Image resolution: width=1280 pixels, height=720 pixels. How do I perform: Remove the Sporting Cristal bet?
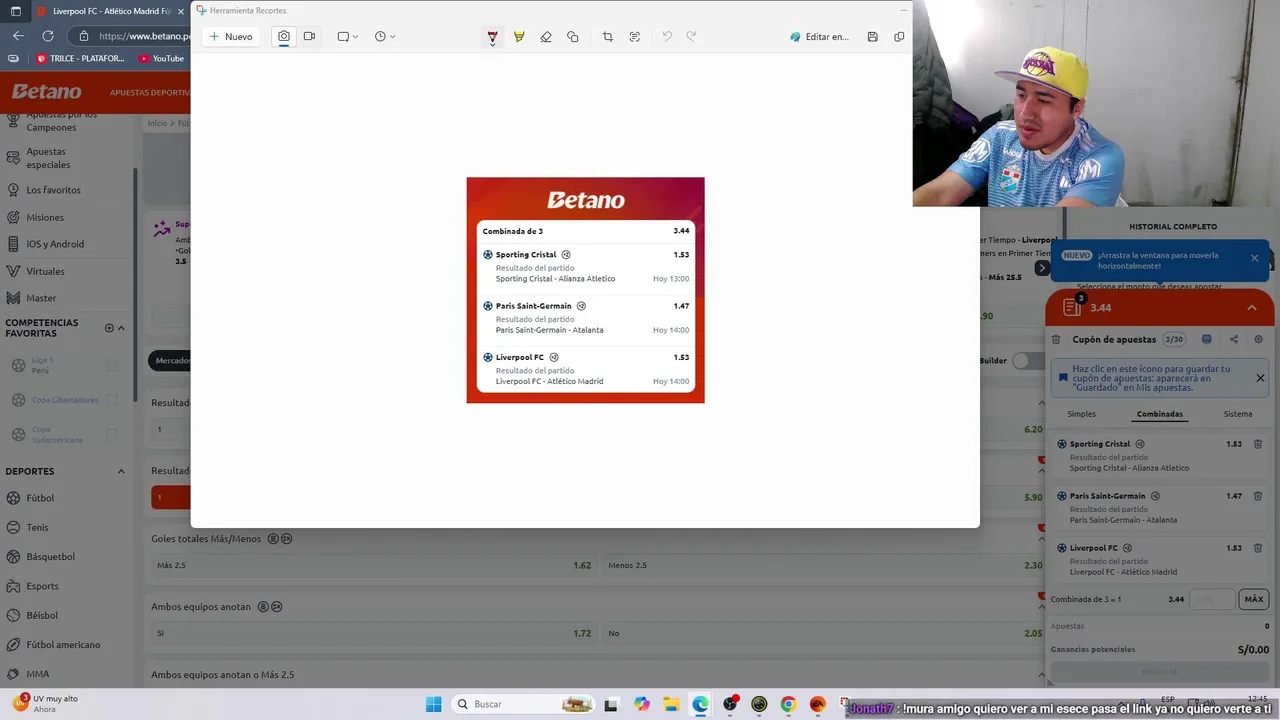click(1258, 444)
